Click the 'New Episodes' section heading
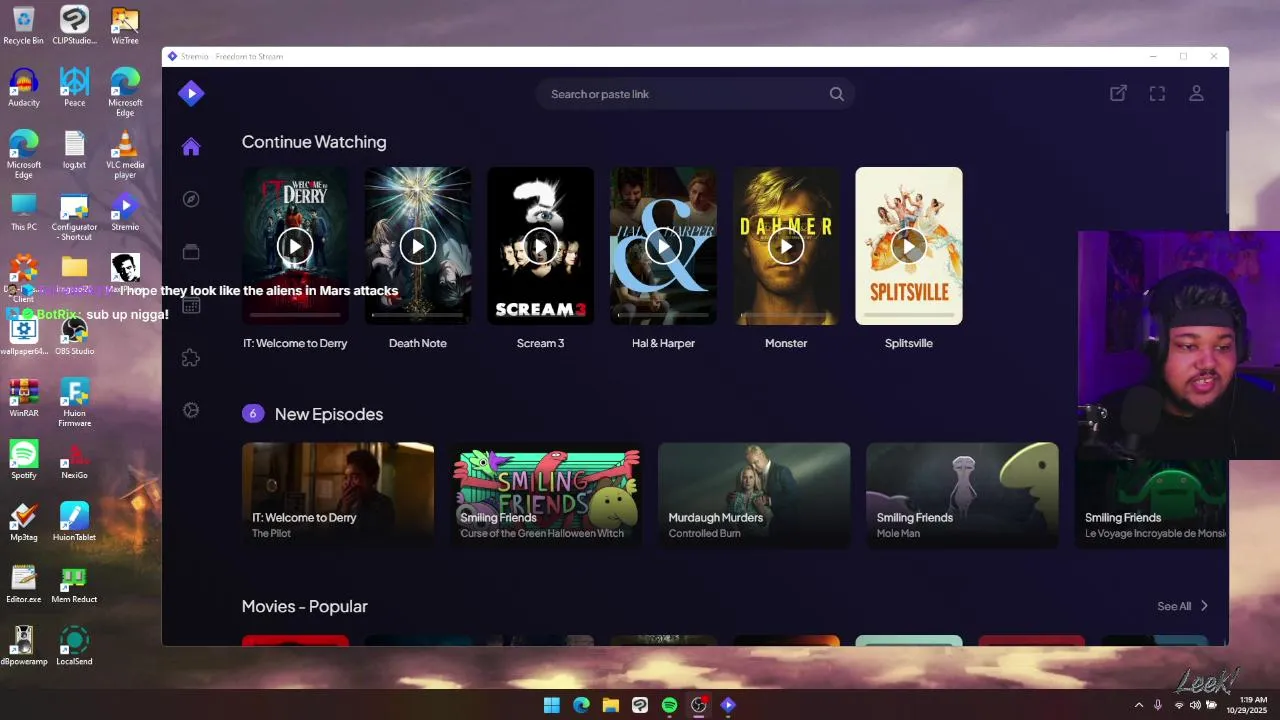Viewport: 1280px width, 720px height. 329,414
